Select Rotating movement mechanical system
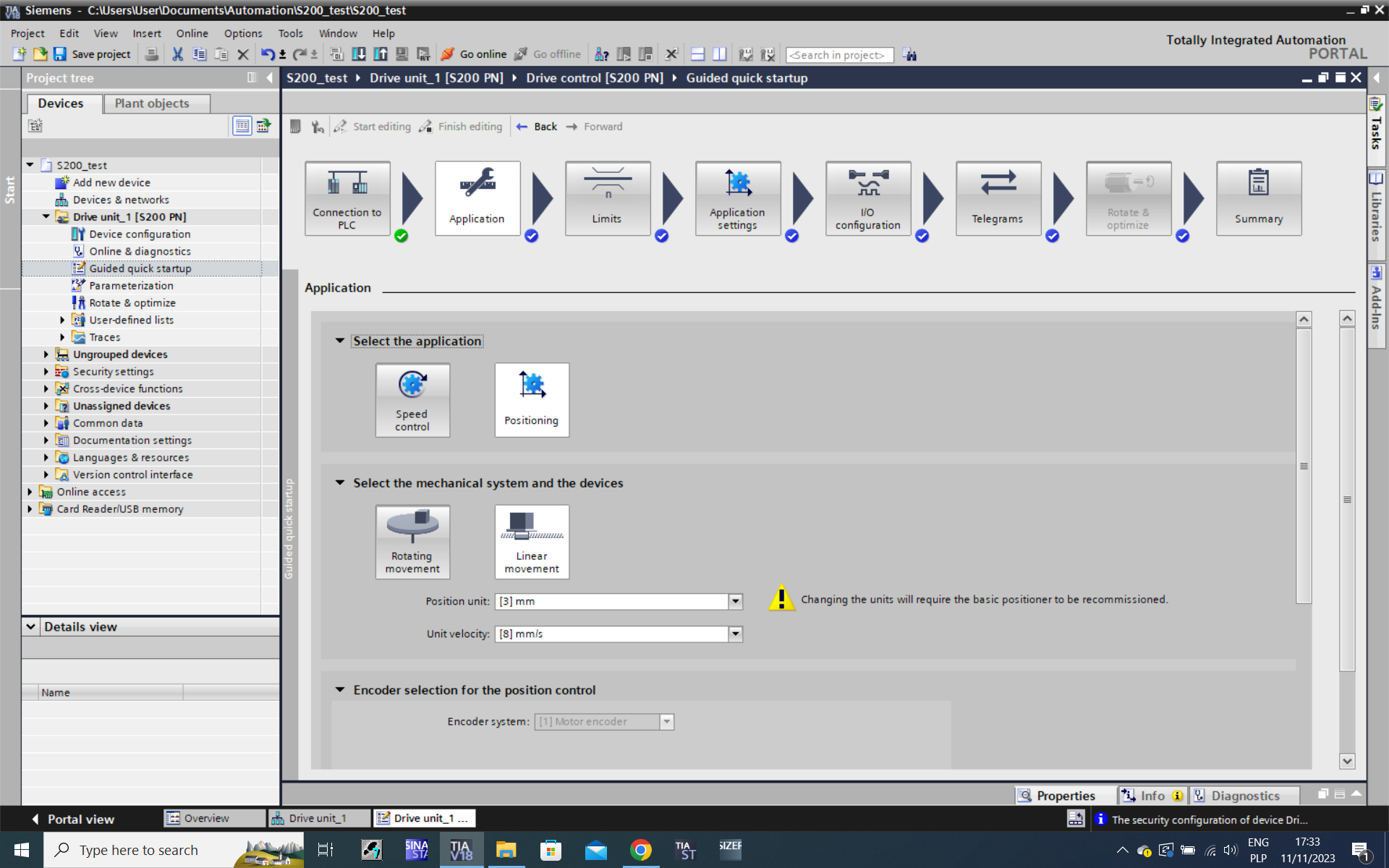Screen dimensions: 1389x868 [412, 541]
